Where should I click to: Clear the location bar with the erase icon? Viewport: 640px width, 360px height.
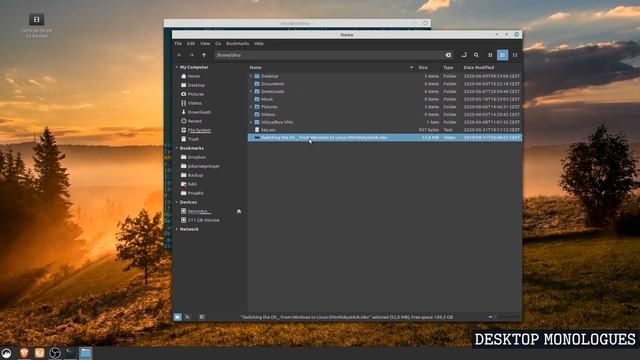coord(448,55)
